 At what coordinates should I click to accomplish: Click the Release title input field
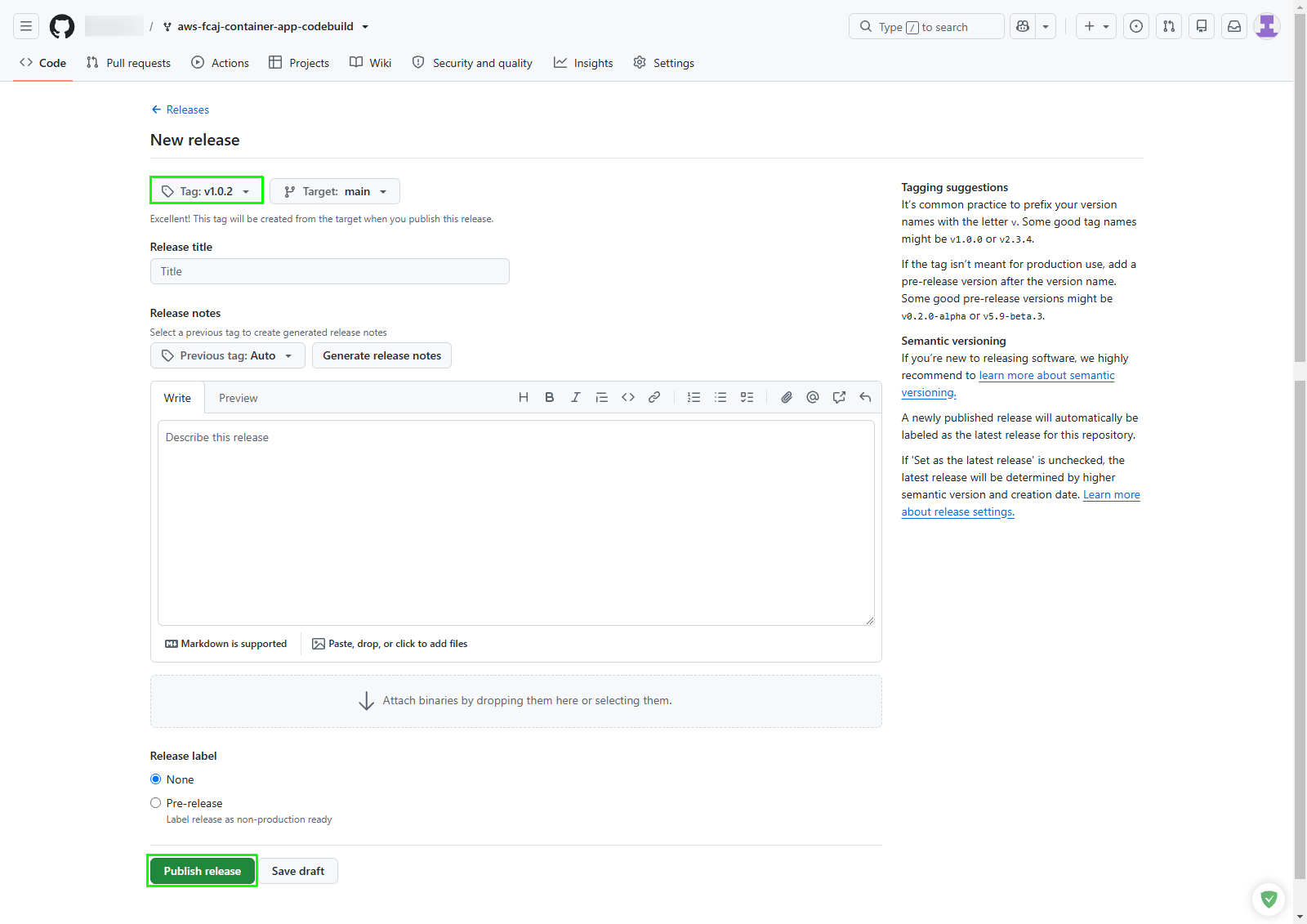pyautogui.click(x=330, y=271)
